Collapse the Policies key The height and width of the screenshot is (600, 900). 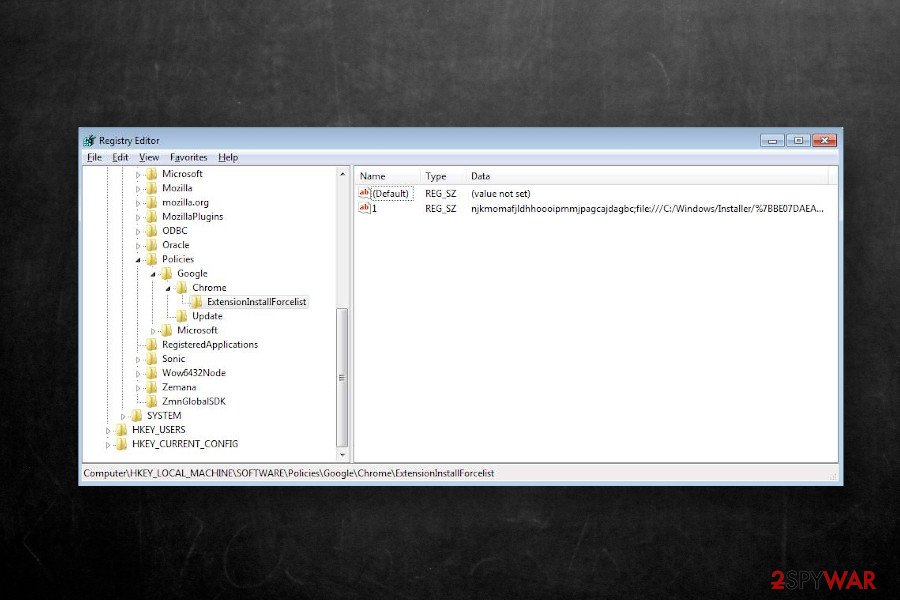pos(138,260)
